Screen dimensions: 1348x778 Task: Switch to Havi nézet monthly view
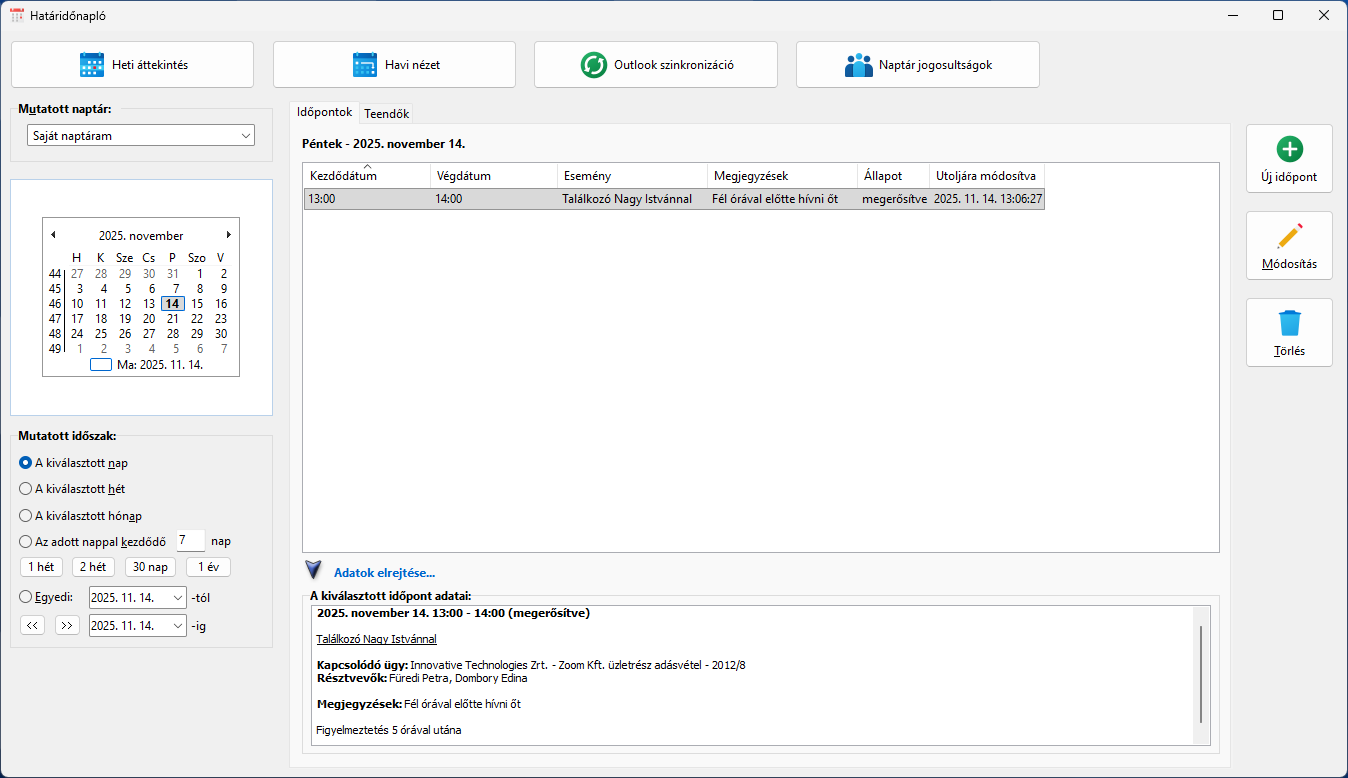click(x=394, y=65)
